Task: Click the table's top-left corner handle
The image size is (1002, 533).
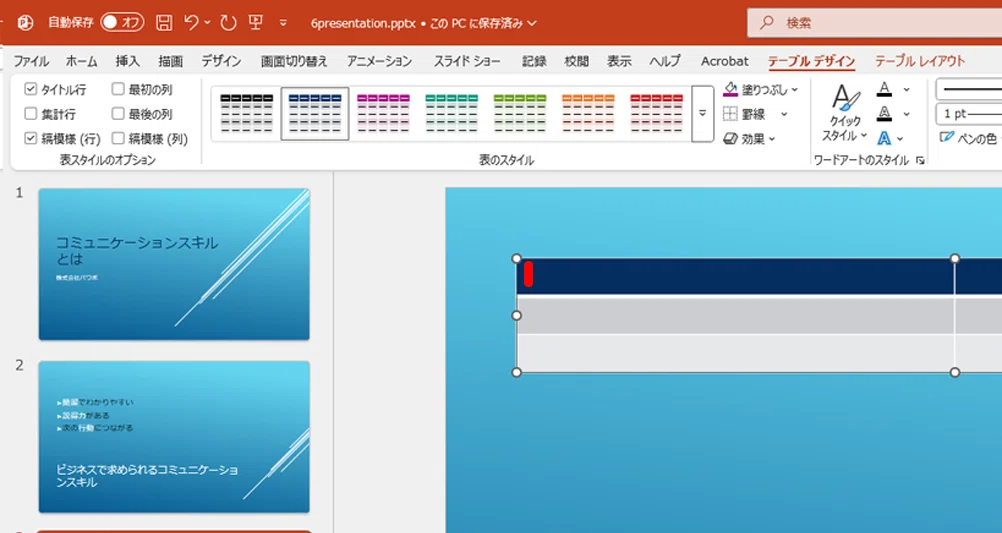Action: [517, 258]
